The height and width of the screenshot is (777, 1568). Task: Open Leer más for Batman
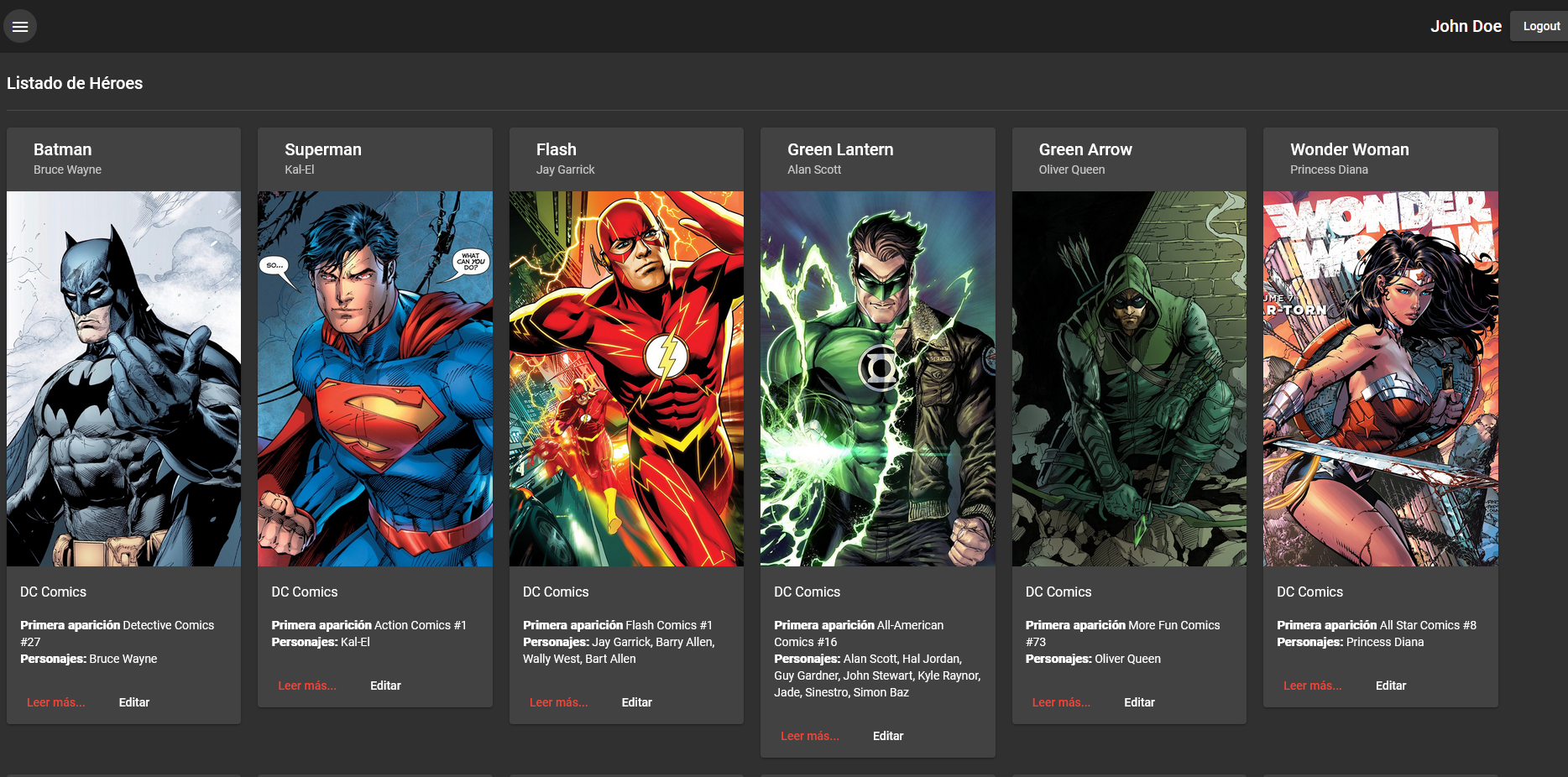[x=56, y=702]
